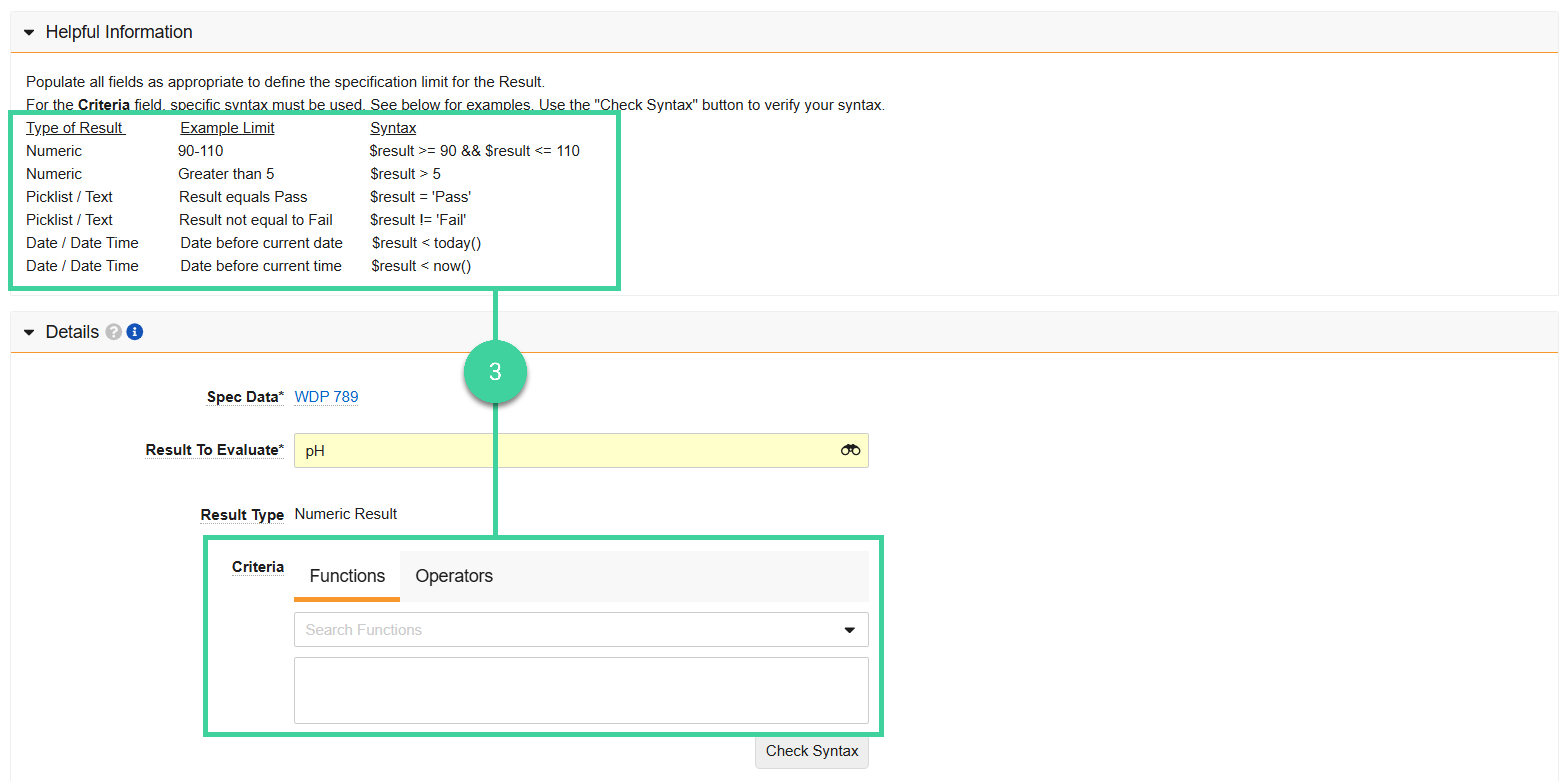Click inside the empty Criteria editor box
The height and width of the screenshot is (781, 1567).
tap(580, 690)
